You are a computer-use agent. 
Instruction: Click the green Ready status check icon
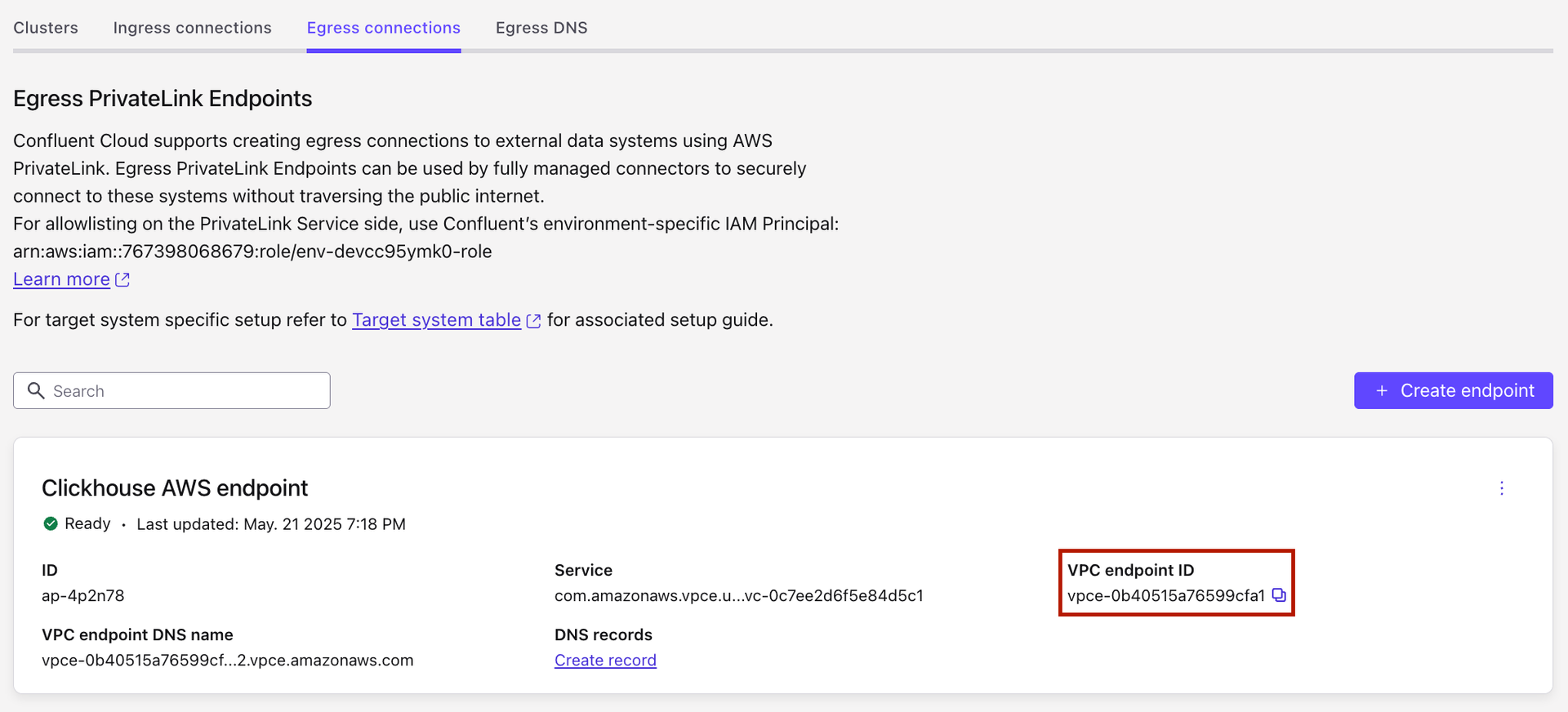tap(51, 524)
